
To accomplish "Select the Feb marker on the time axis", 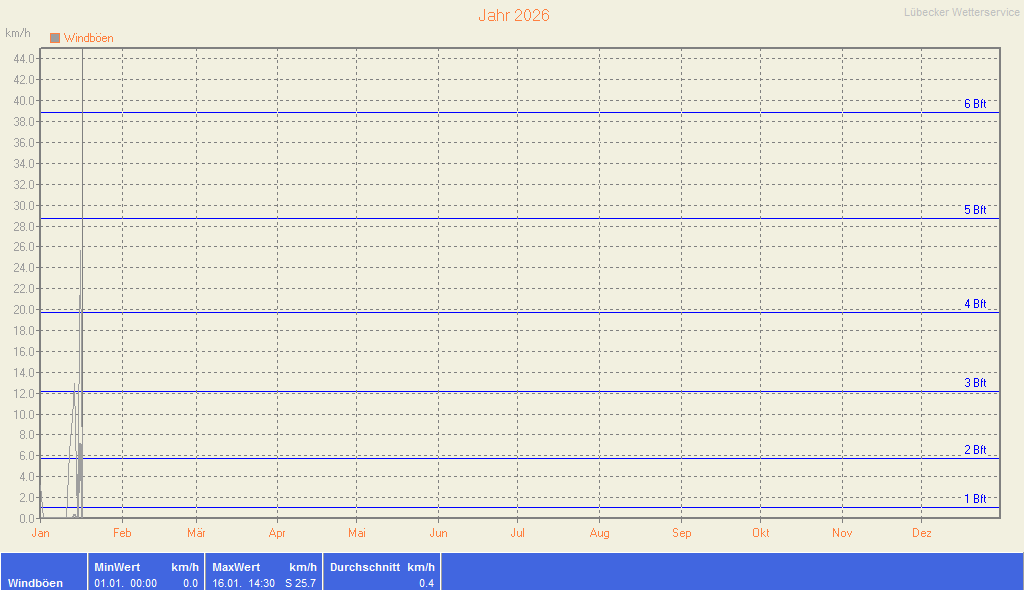I will coord(122,534).
